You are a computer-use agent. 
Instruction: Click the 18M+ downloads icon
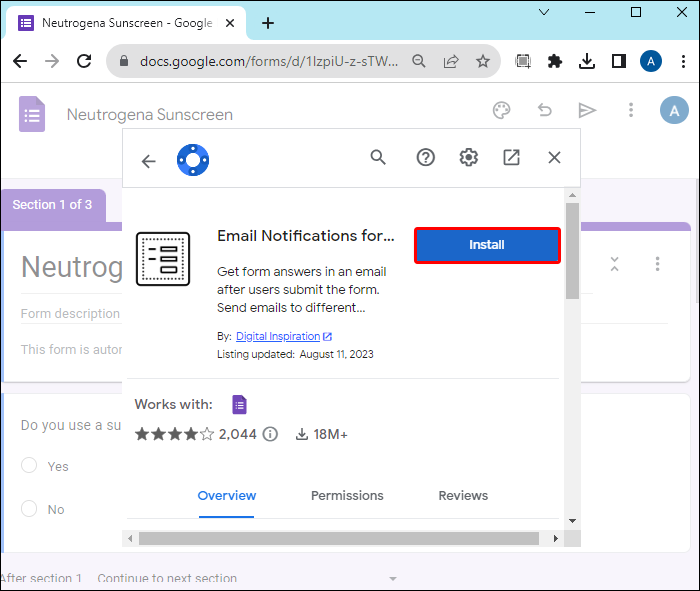[x=302, y=434]
